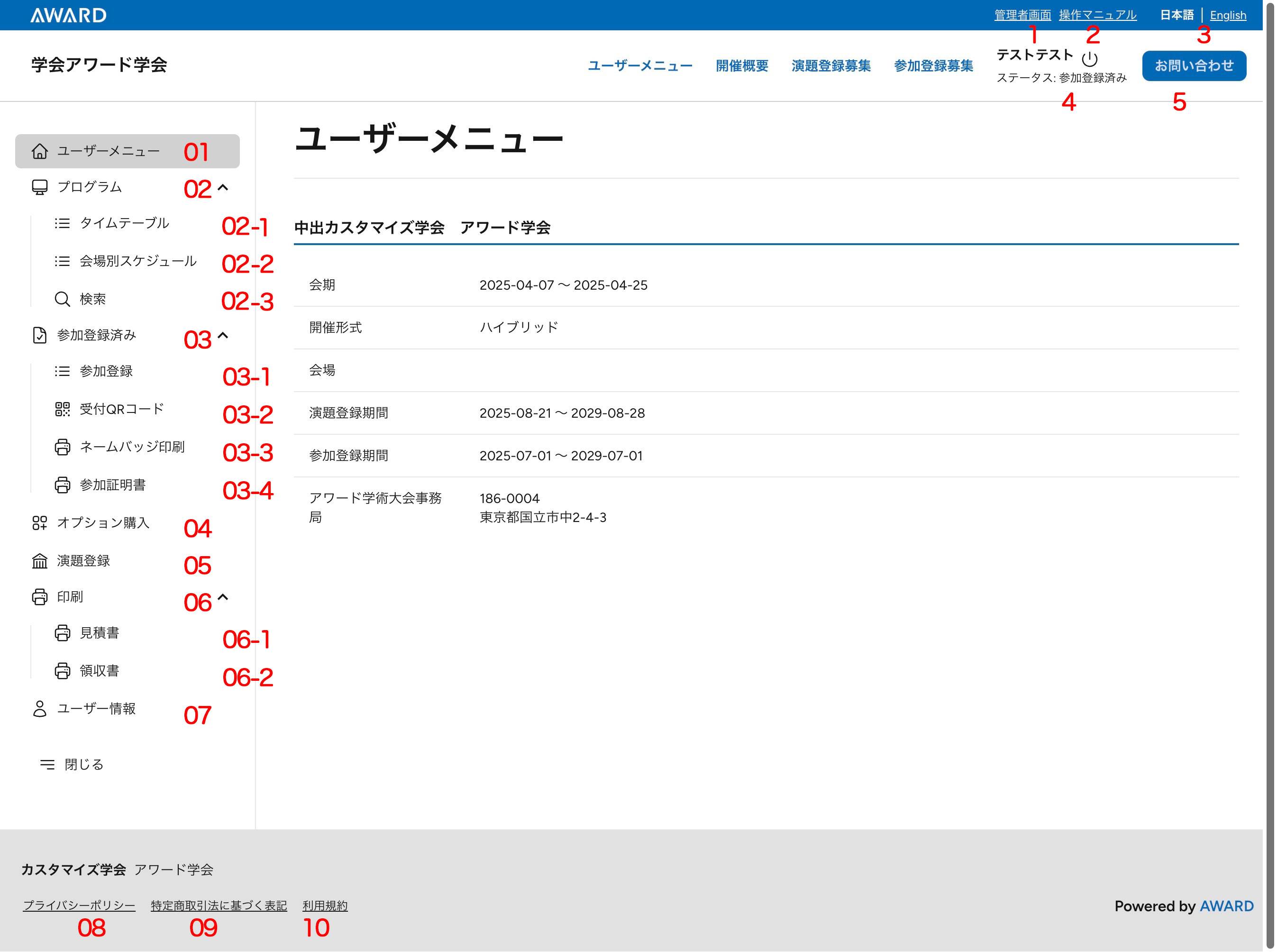Collapse the 印刷 section chevron
The height and width of the screenshot is (952, 1277).
[223, 597]
